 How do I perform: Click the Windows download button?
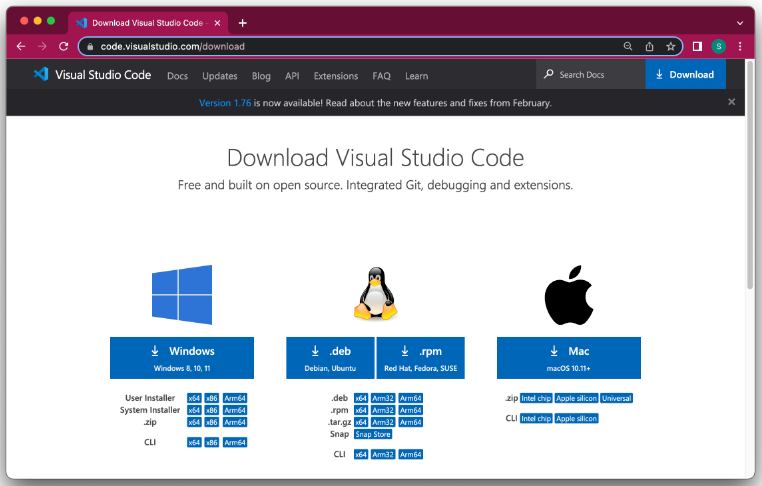pyautogui.click(x=182, y=358)
